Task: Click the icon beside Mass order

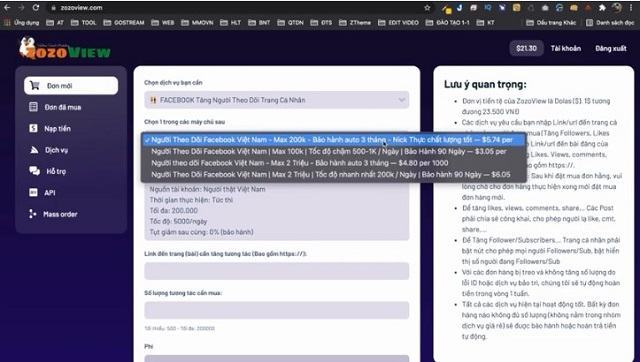Action: [33, 214]
